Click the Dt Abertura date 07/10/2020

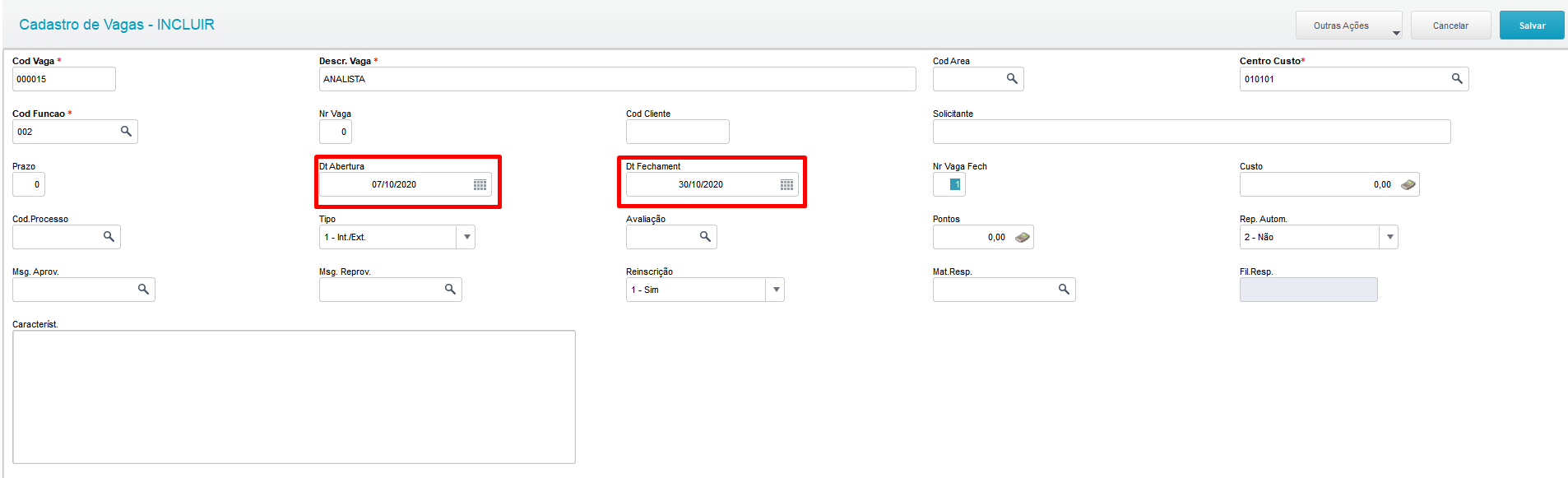point(394,184)
